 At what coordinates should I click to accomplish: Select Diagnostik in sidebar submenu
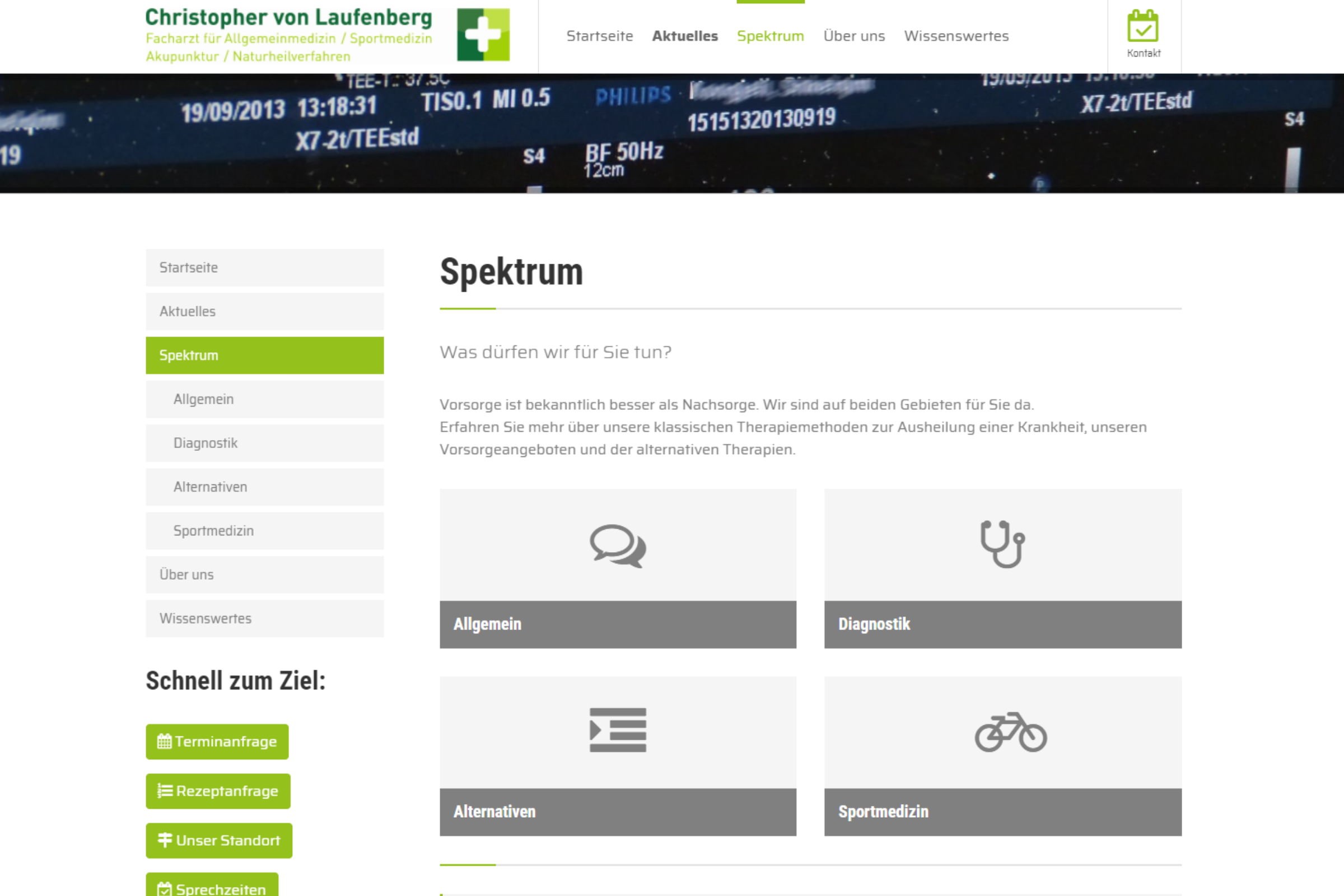coord(206,444)
